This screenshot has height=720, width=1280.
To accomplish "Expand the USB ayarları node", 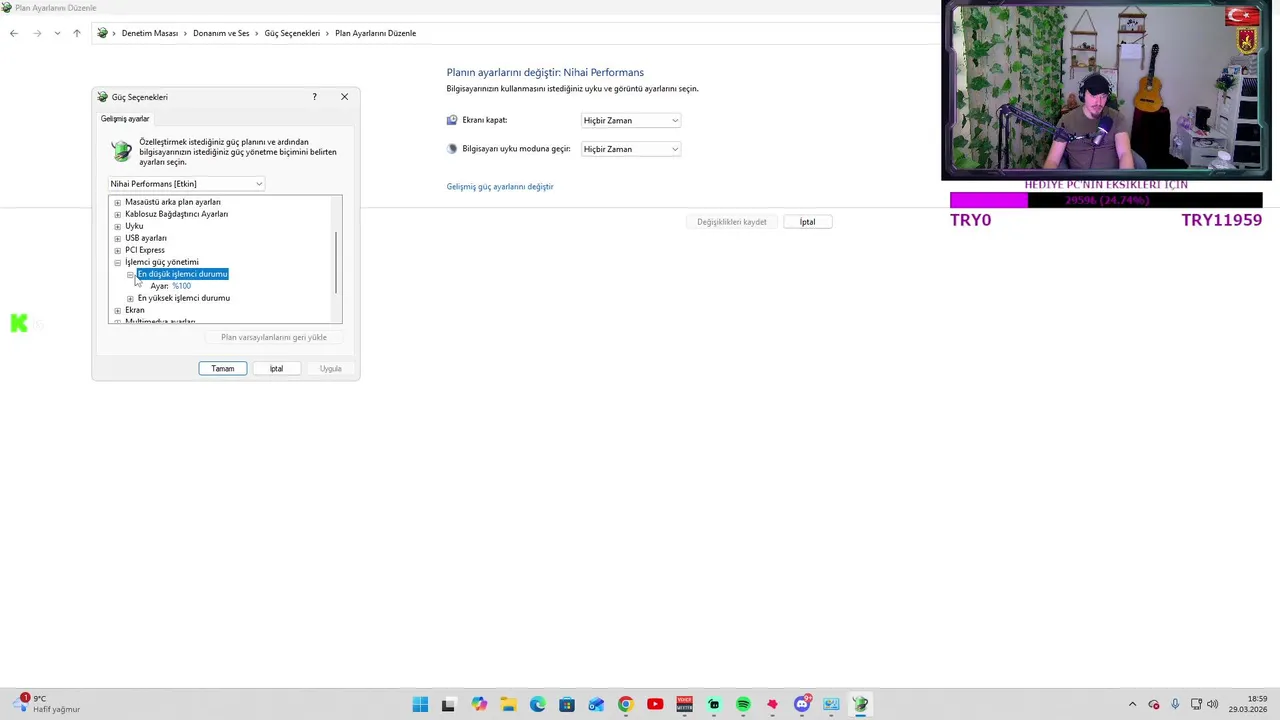I will point(117,238).
